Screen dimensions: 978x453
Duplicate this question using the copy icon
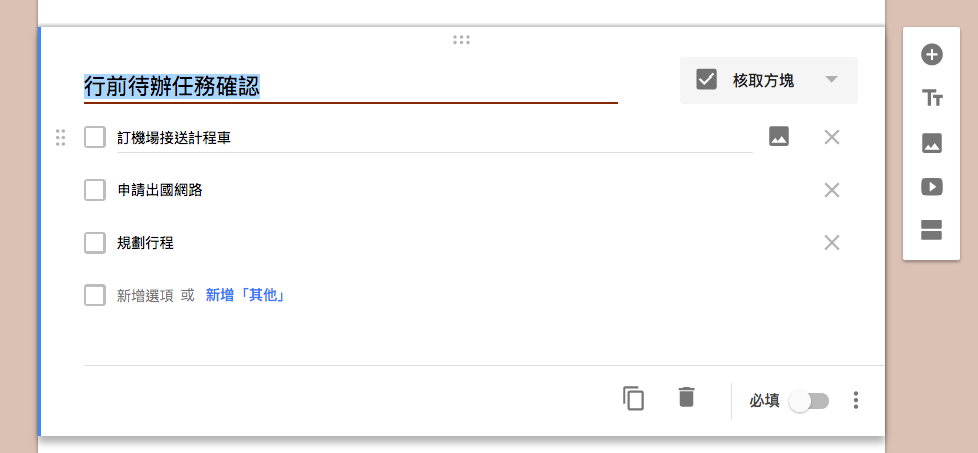click(633, 398)
